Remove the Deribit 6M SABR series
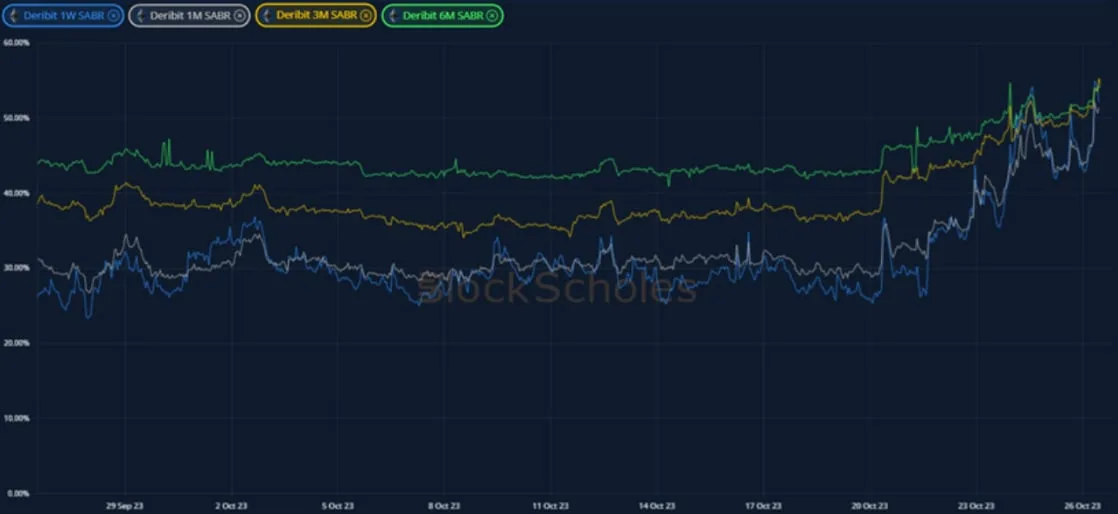The image size is (1118, 514). tap(492, 16)
